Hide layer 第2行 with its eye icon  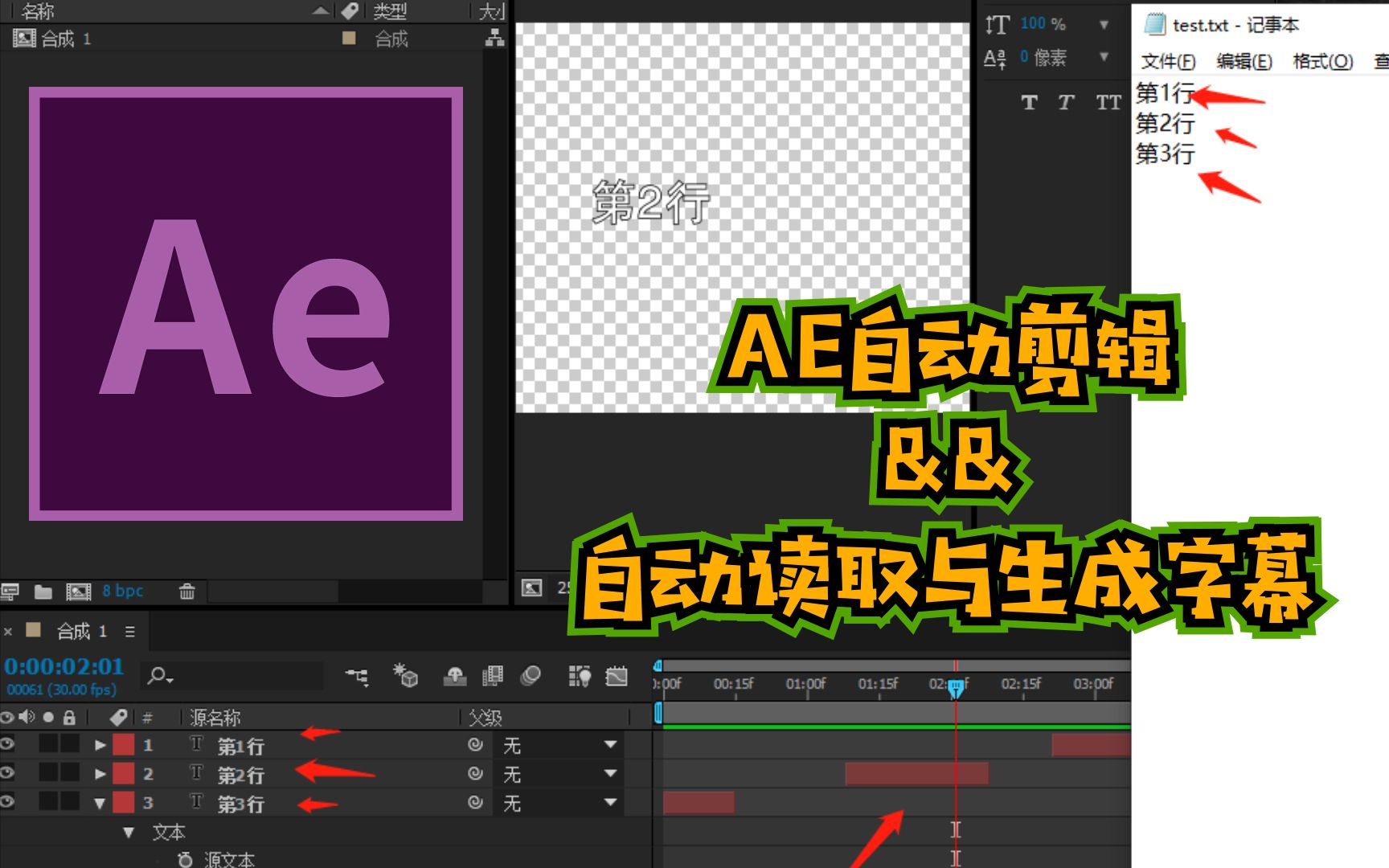pyautogui.click(x=7, y=772)
